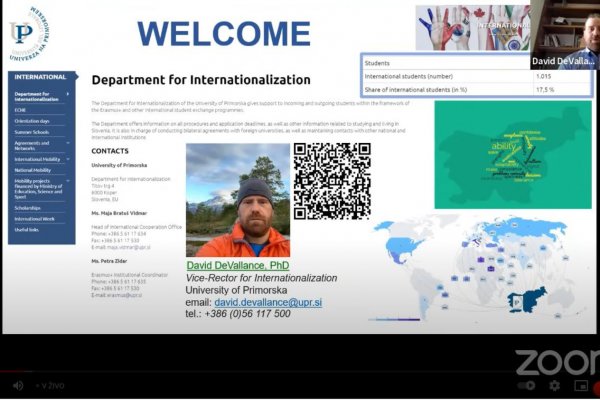The image size is (600, 400).
Task: Open the player settings gear
Action: click(x=555, y=385)
